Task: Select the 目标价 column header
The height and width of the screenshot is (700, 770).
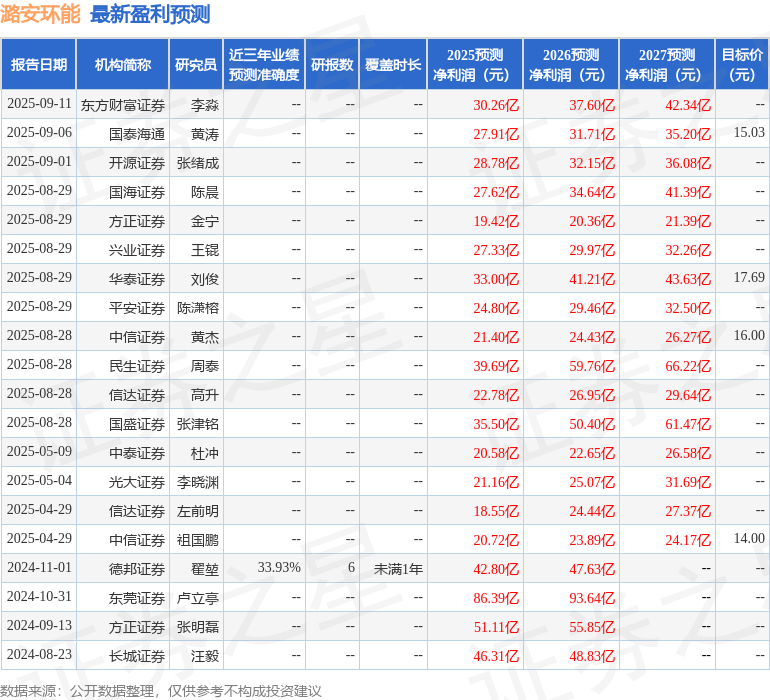Action: tap(742, 65)
